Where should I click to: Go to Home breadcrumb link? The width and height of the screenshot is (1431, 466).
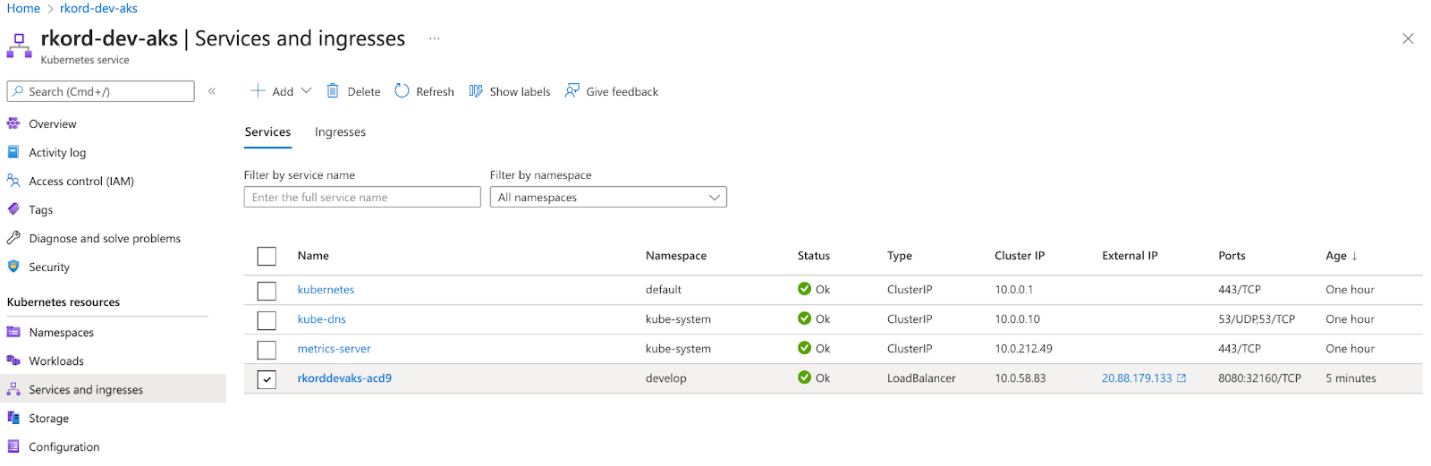pyautogui.click(x=24, y=8)
